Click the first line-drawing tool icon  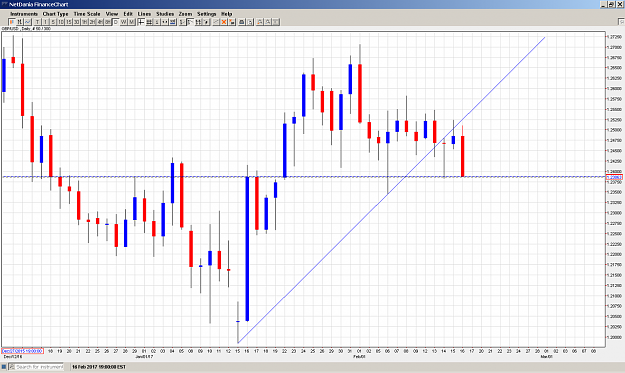(182, 22)
